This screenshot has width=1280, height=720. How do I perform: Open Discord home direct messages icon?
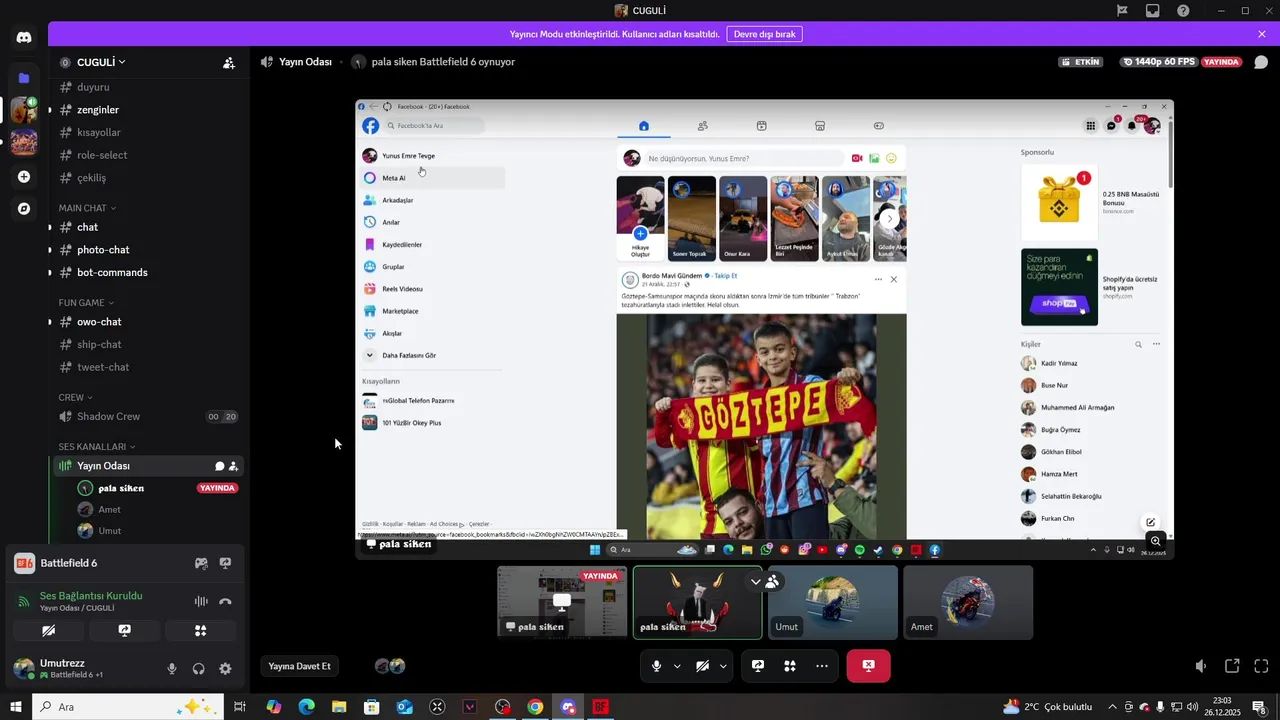click(x=24, y=37)
